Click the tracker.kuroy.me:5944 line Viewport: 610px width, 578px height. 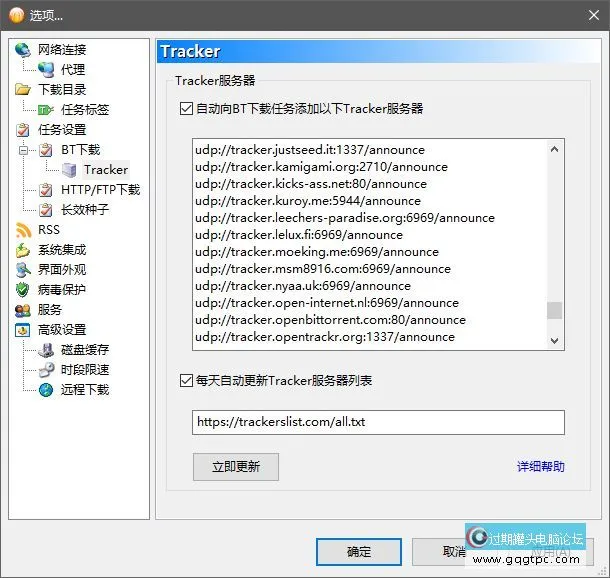[308, 201]
